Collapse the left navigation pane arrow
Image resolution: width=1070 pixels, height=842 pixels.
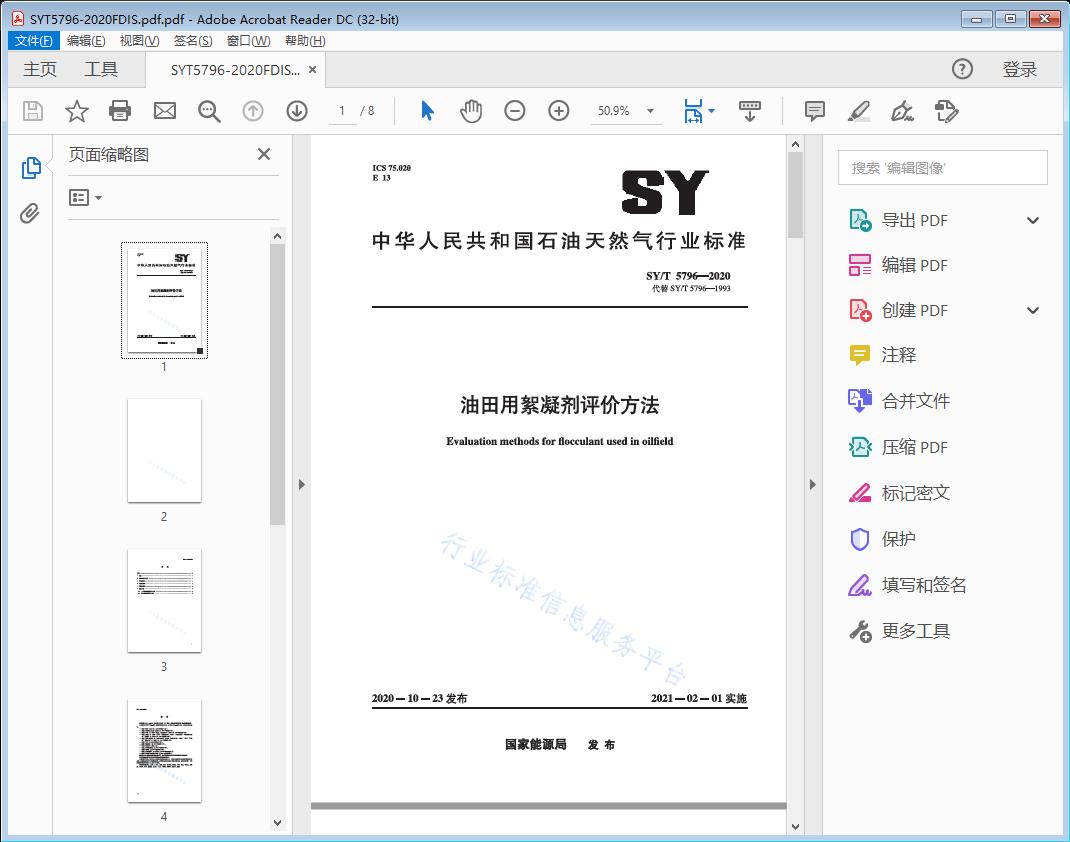point(302,485)
